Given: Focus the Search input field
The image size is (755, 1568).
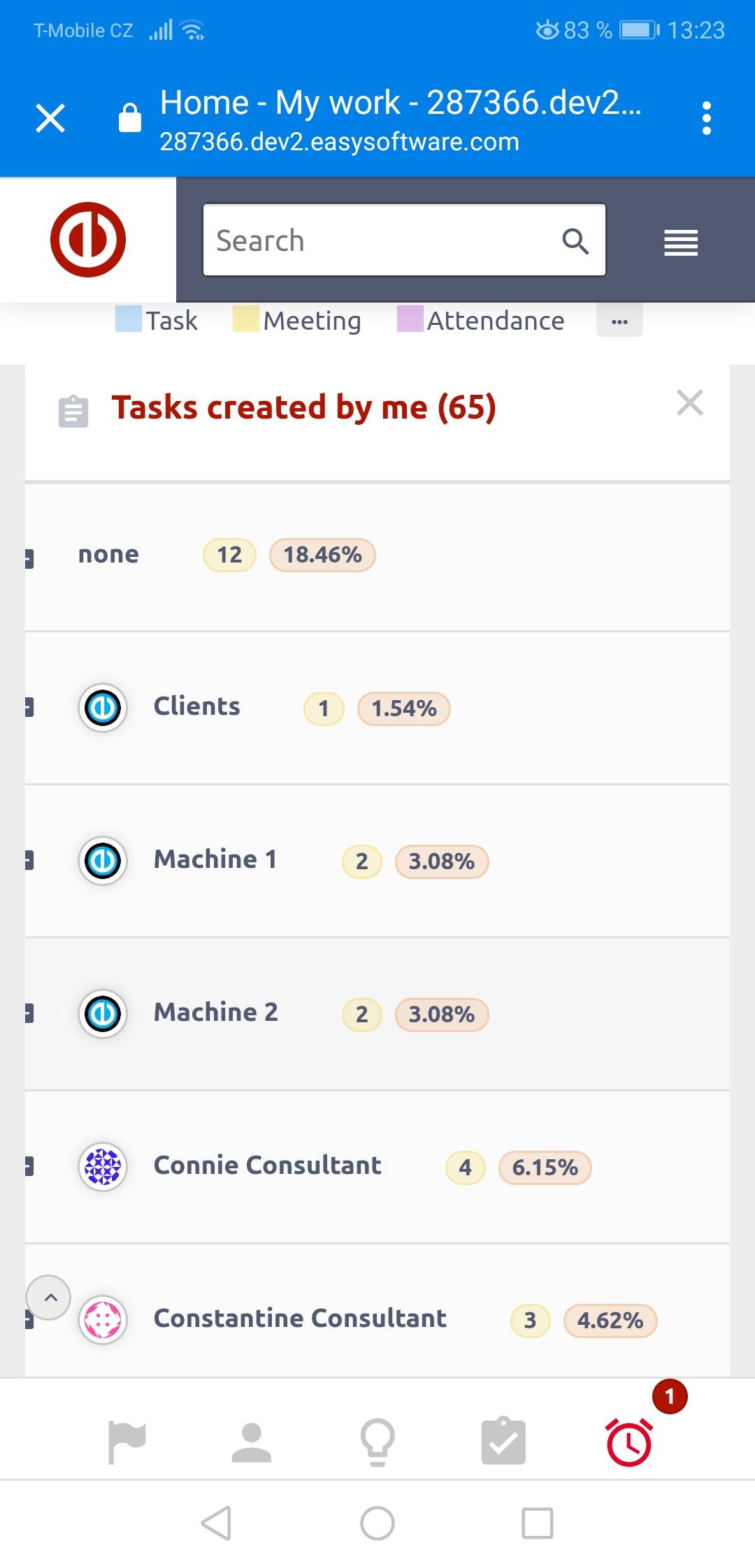Looking at the screenshot, I should pyautogui.click(x=384, y=240).
